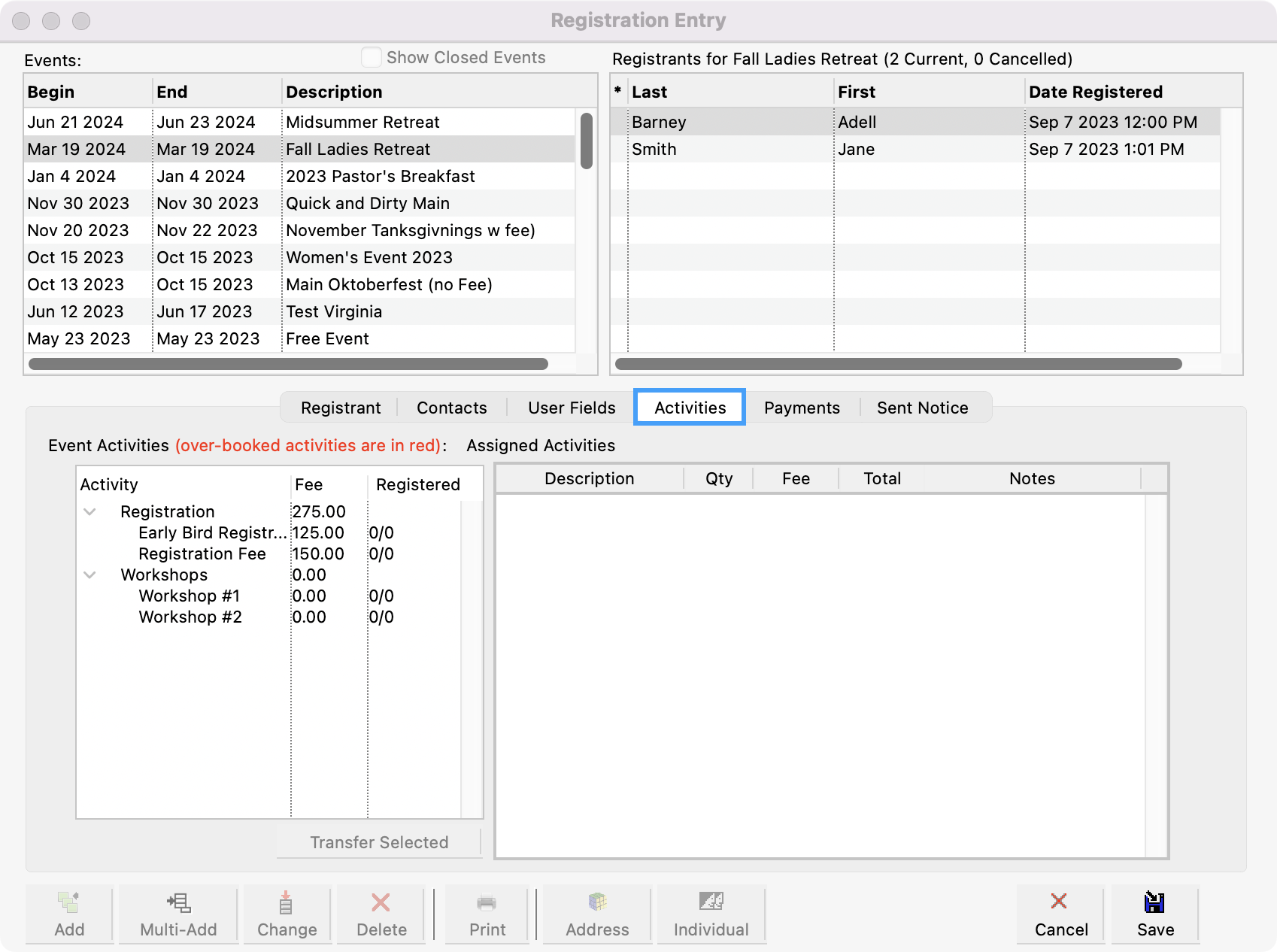Click the events list vertical scrollbar

[587, 141]
